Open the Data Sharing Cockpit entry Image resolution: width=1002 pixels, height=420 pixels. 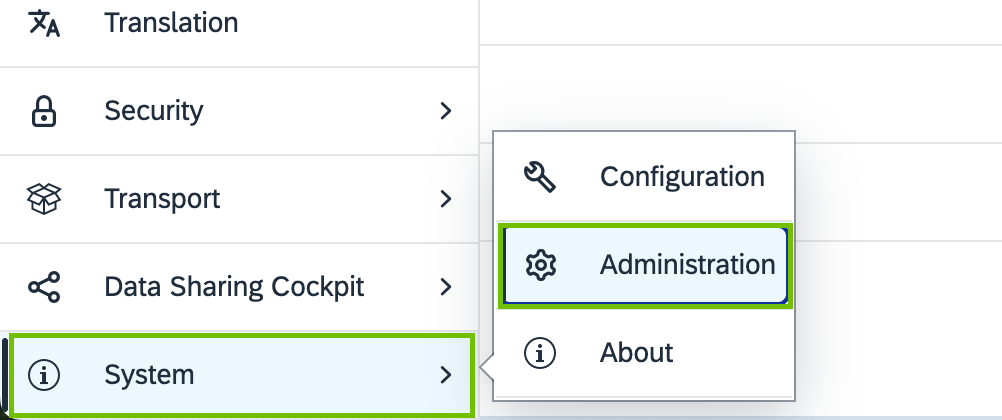(234, 288)
